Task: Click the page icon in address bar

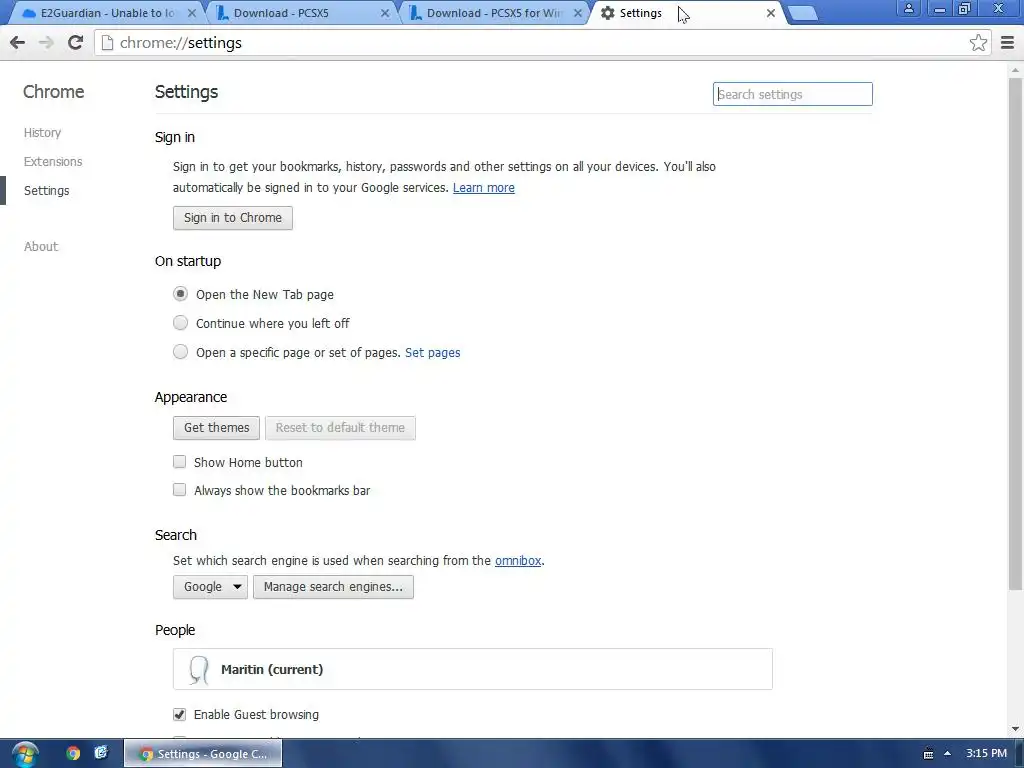Action: pyautogui.click(x=108, y=43)
